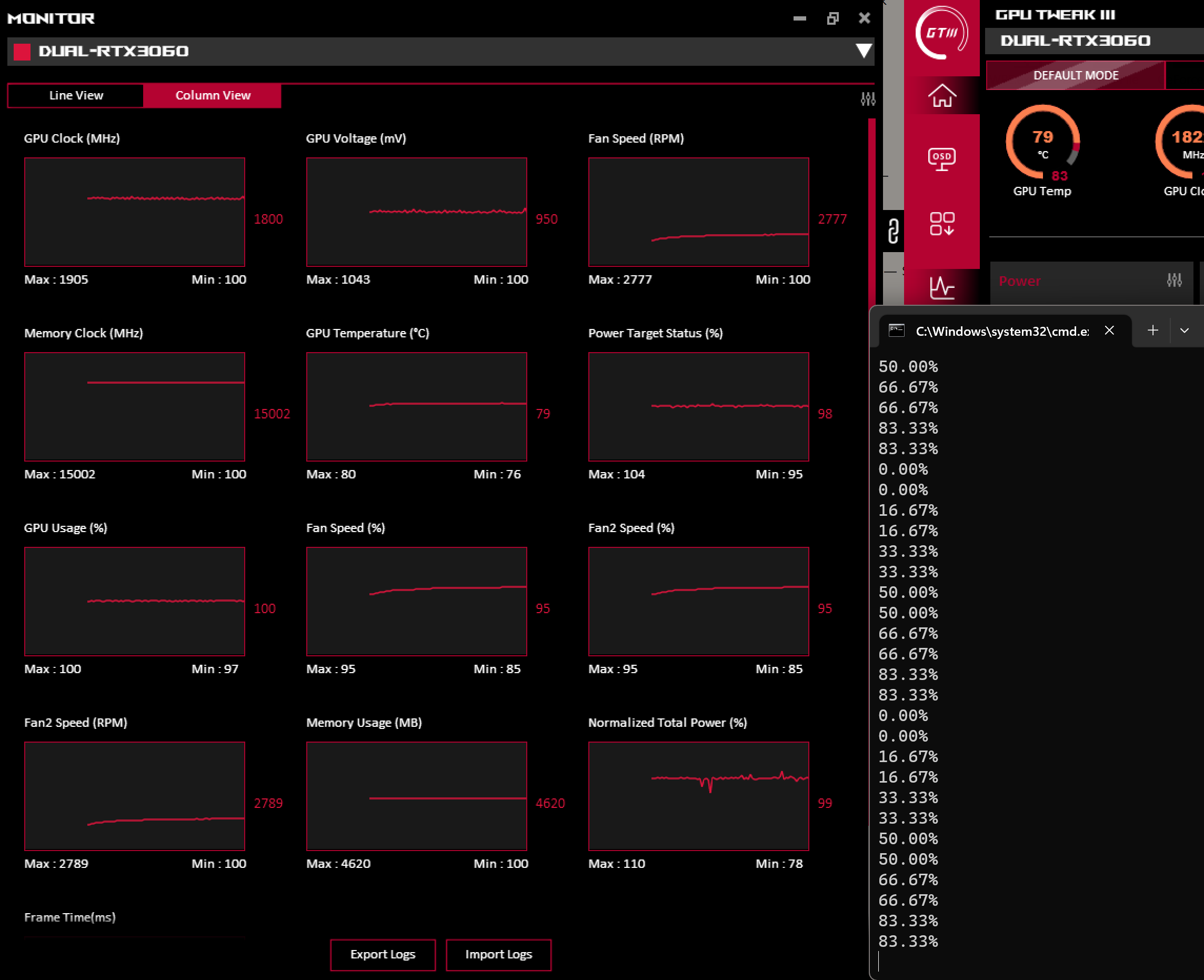The image size is (1204, 980).
Task: Click the GT III logo
Action: pyautogui.click(x=941, y=33)
